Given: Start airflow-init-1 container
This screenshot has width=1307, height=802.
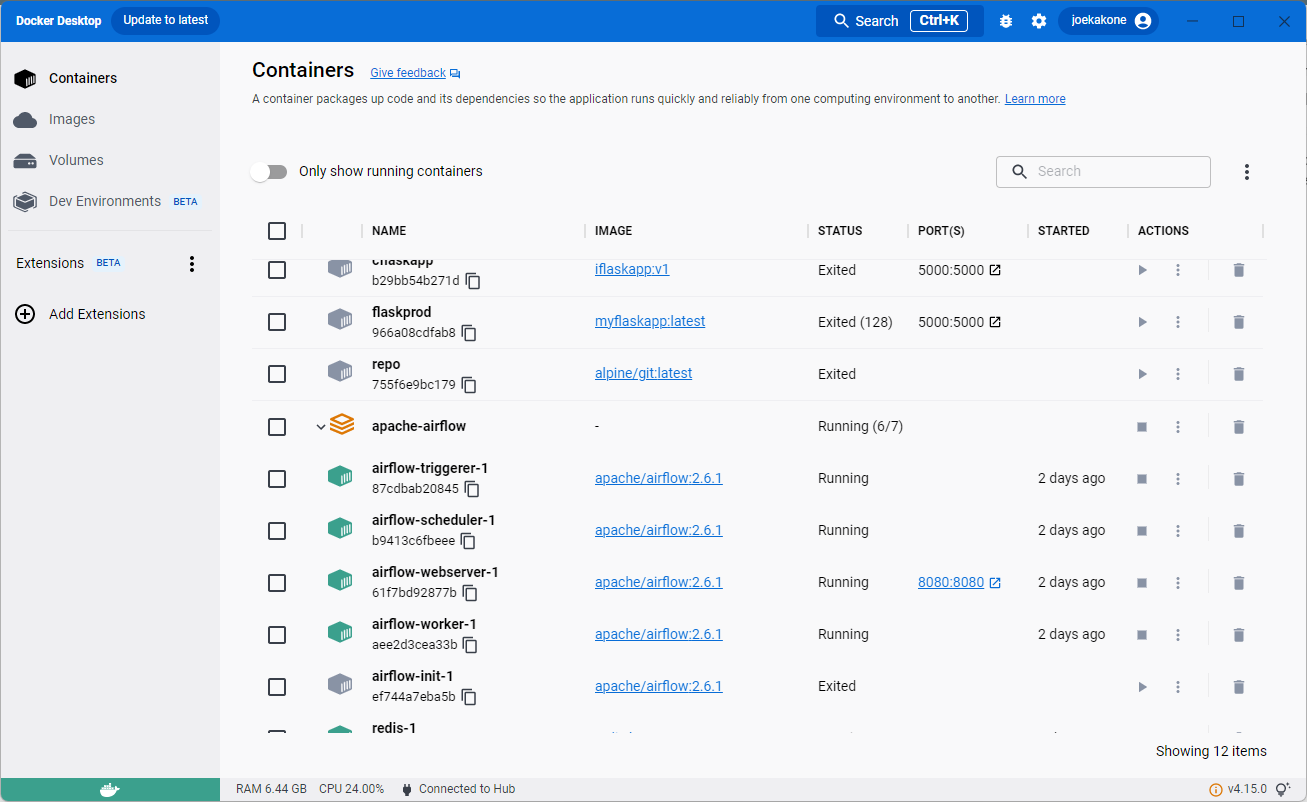Looking at the screenshot, I should point(1142,687).
